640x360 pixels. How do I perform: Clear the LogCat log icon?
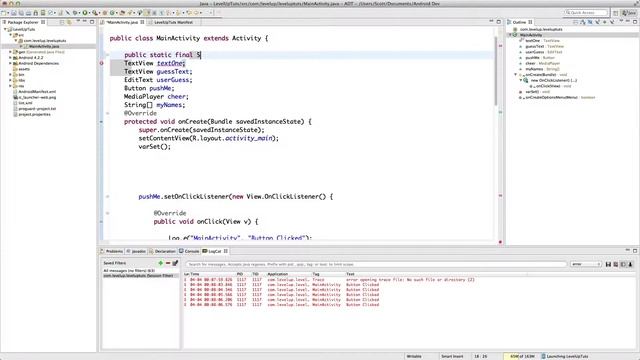616,264
